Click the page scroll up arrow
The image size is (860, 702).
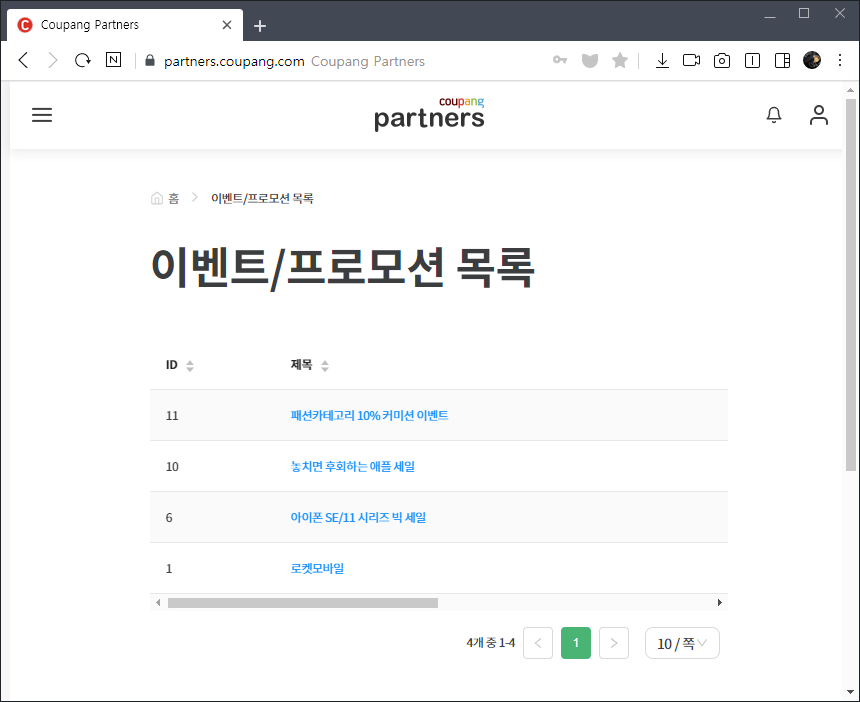pyautogui.click(x=851, y=90)
